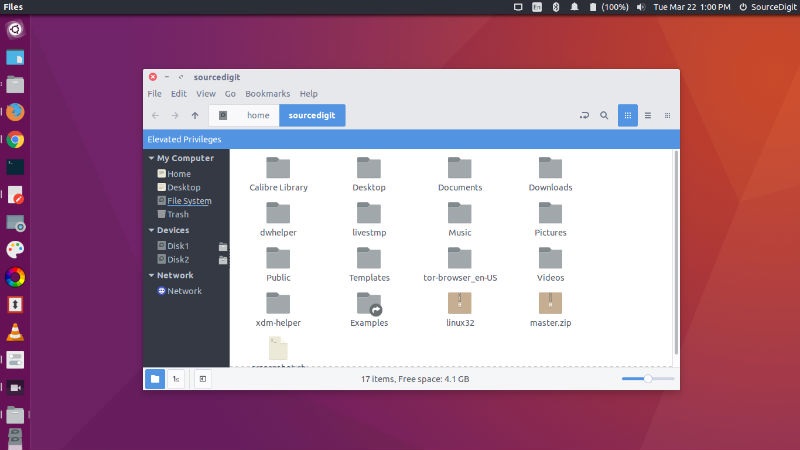Switch to icon grid view
Screen dimensions: 800x450
click(628, 116)
